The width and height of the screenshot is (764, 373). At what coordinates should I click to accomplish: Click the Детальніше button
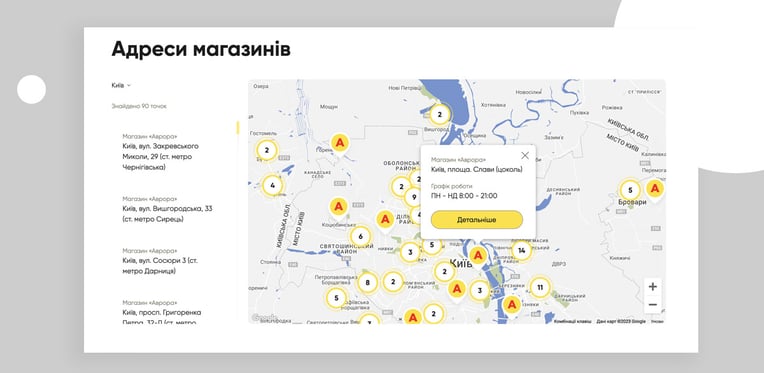pos(477,220)
